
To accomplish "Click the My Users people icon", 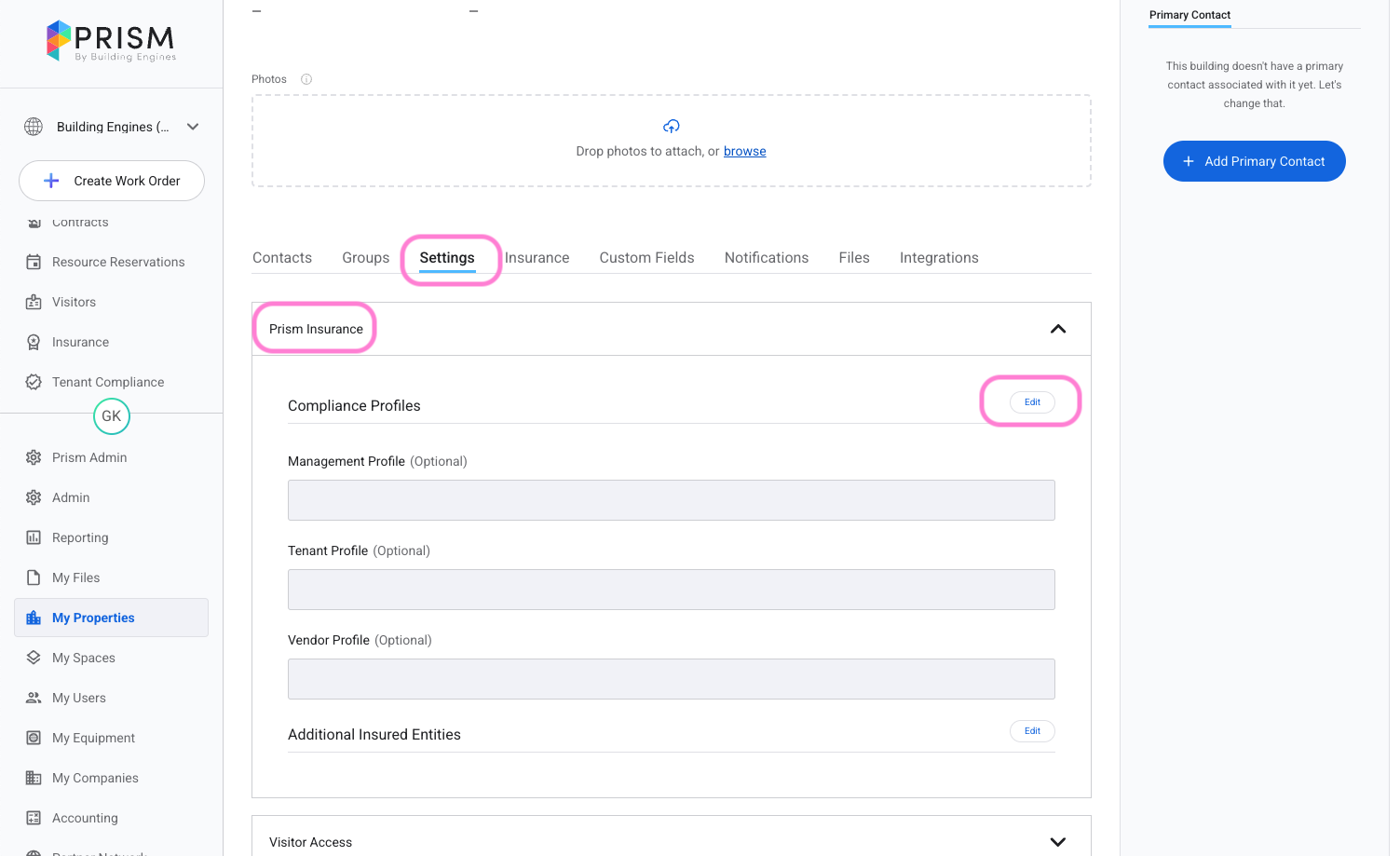I will [x=34, y=698].
